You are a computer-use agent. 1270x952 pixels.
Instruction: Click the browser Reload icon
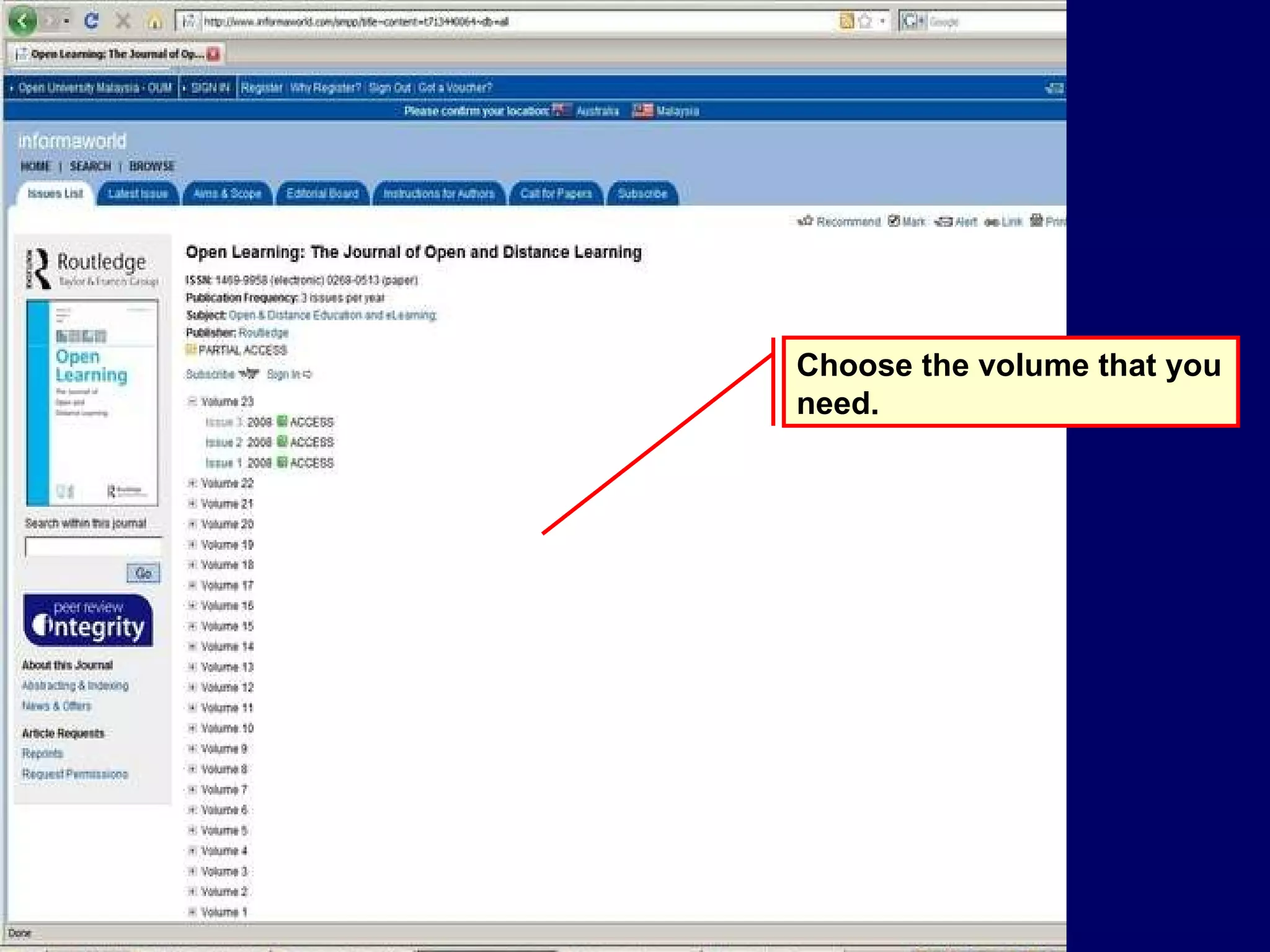[x=92, y=22]
